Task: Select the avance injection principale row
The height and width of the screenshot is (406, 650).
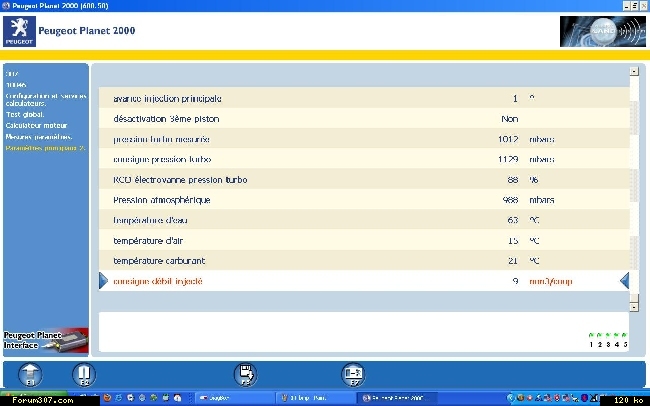Action: coord(364,98)
